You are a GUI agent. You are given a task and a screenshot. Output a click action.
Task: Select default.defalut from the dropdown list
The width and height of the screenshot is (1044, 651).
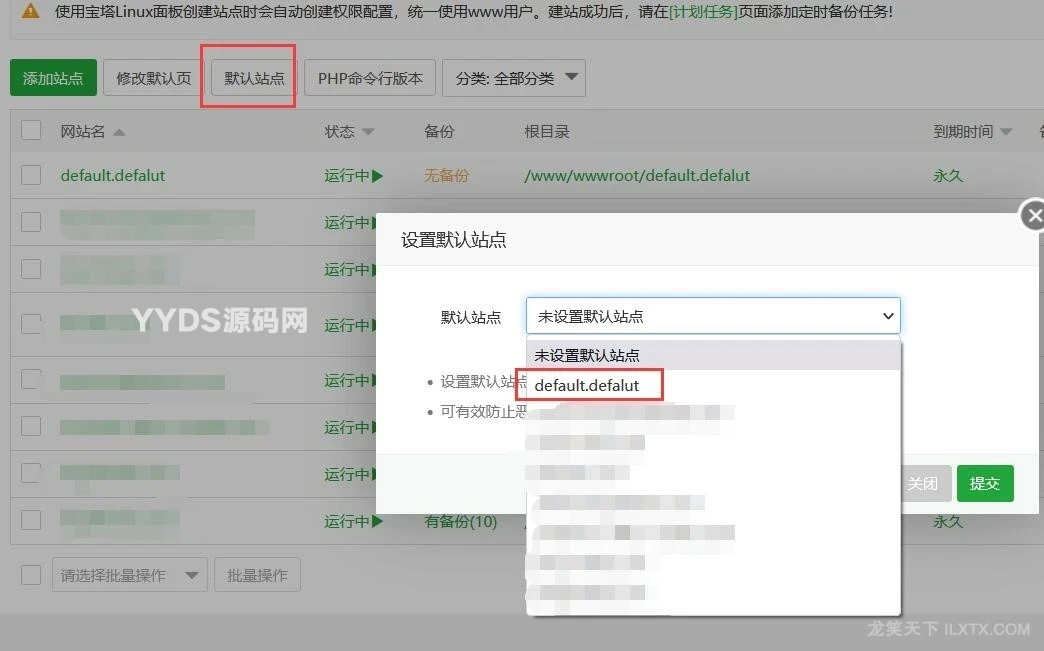pos(587,385)
